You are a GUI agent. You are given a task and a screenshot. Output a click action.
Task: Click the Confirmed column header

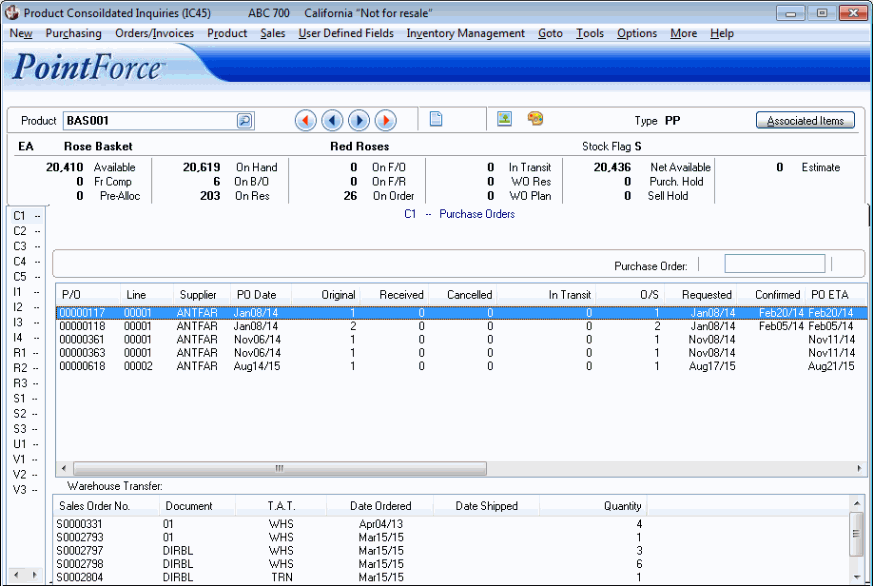(x=771, y=294)
